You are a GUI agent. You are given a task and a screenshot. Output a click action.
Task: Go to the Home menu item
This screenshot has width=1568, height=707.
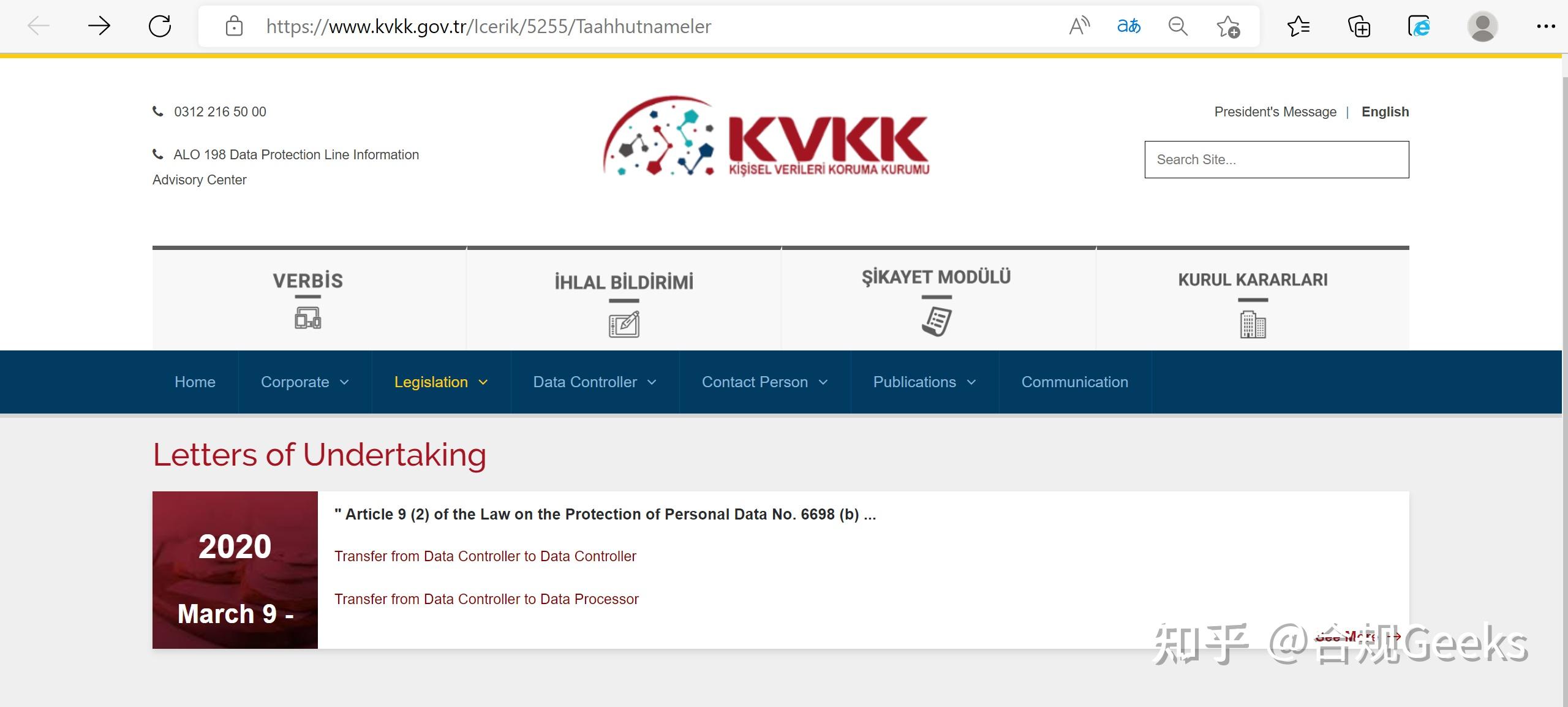tap(195, 382)
